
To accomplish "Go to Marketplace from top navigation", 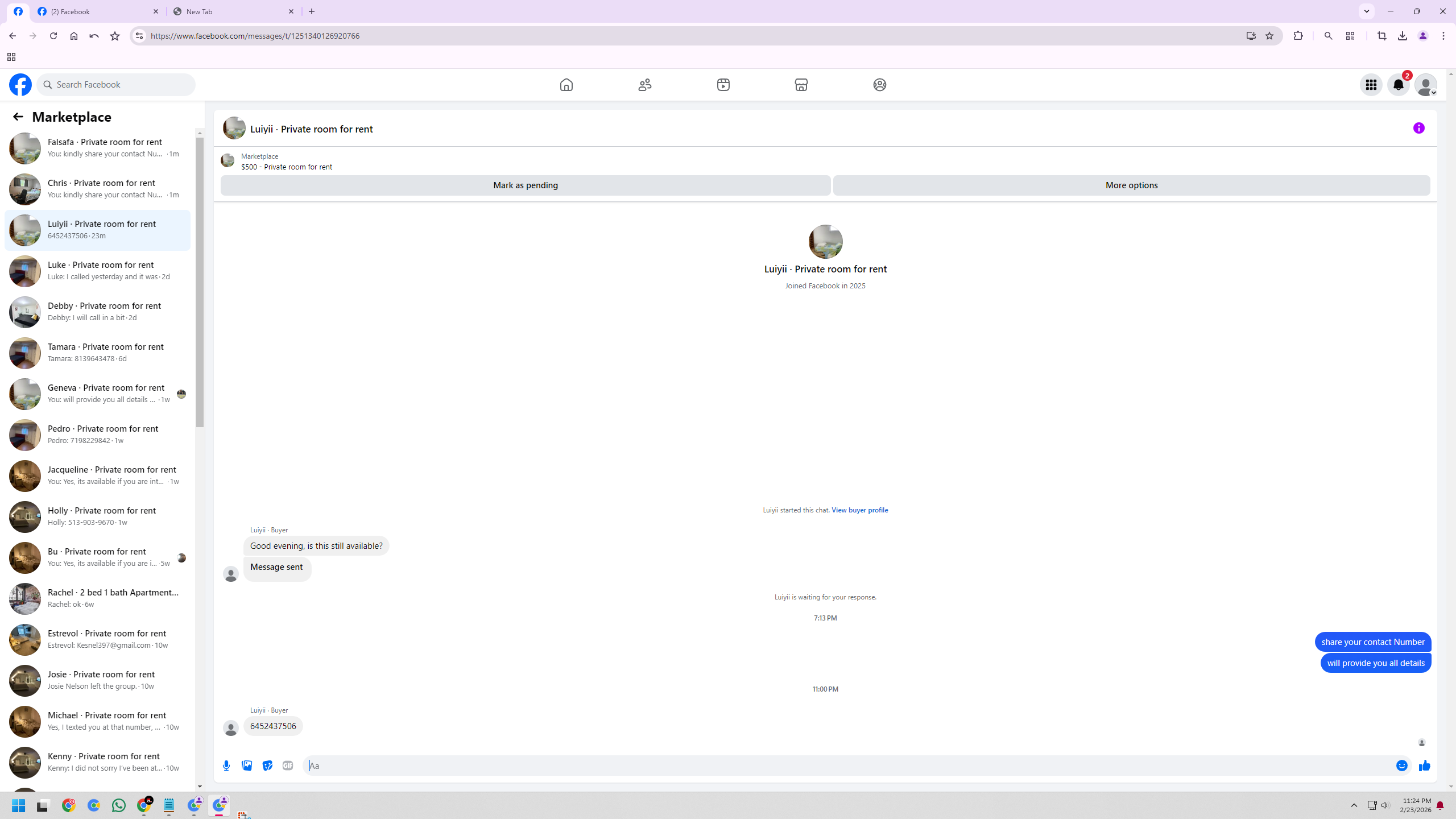I will click(801, 85).
